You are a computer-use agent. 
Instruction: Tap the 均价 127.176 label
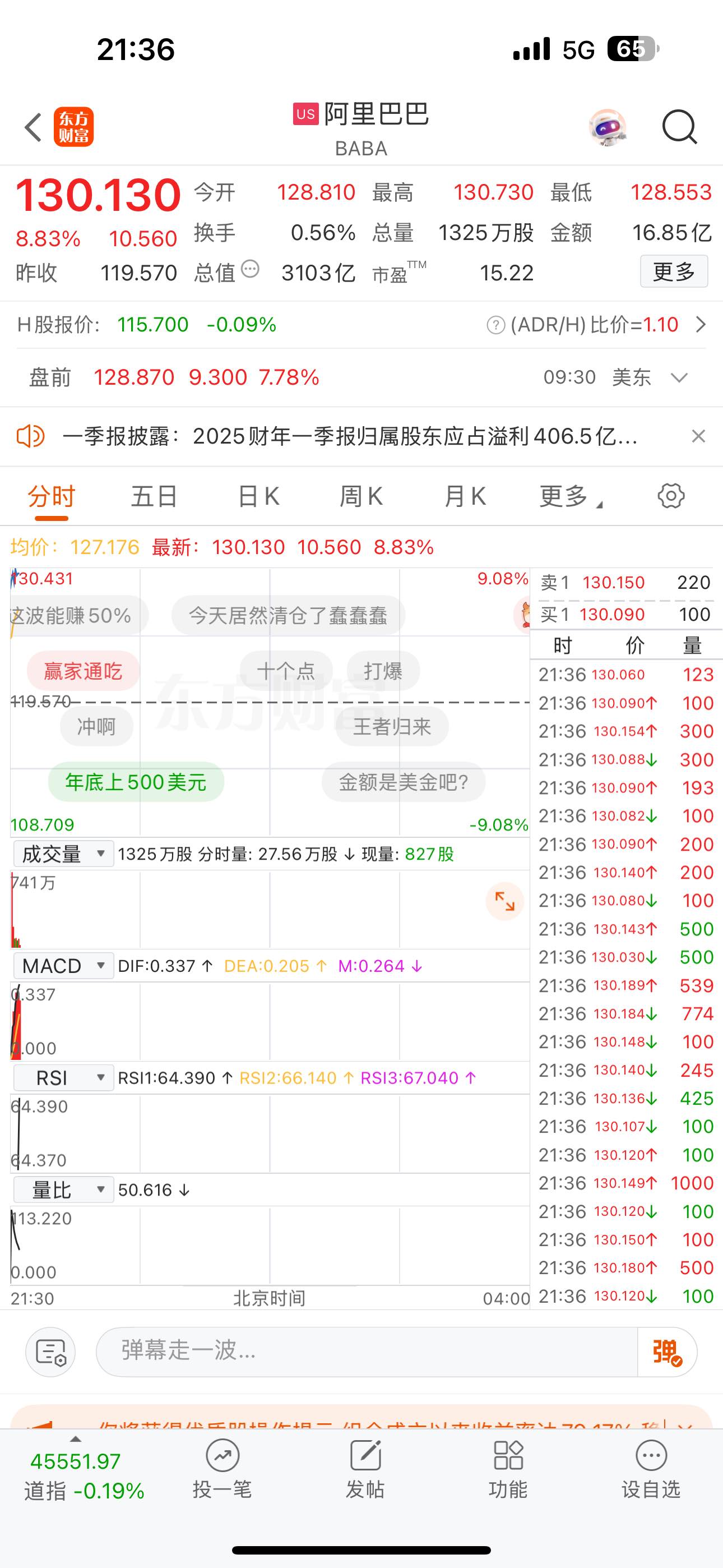[75, 547]
